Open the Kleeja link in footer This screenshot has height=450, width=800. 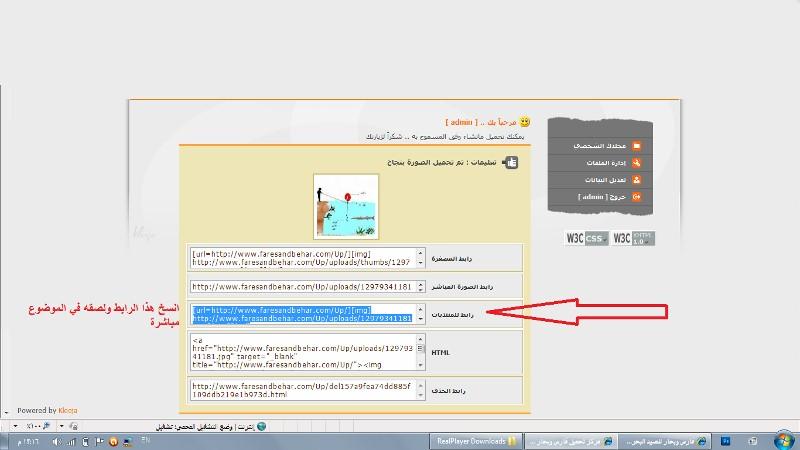tap(68, 410)
